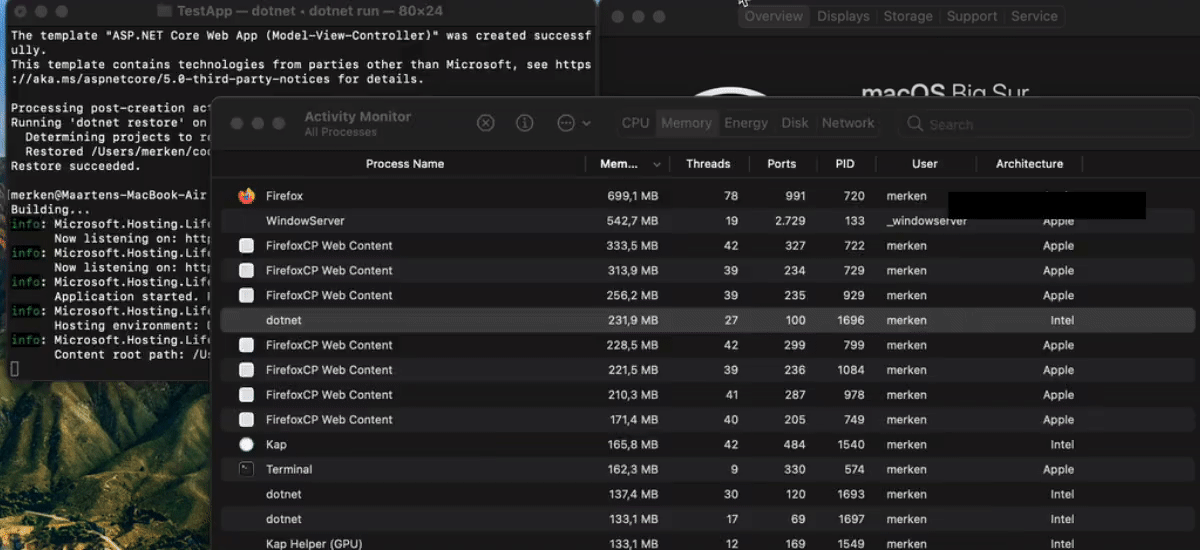Click icon of FirefoxCP Web Content 210,3 MB

tap(247, 395)
